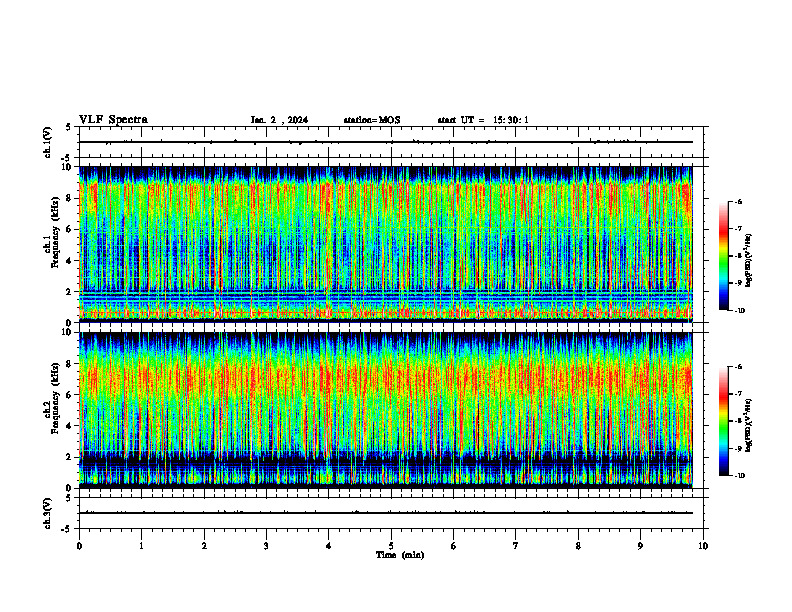
Task: Click time axis tick label "10"
Action: coord(703,546)
